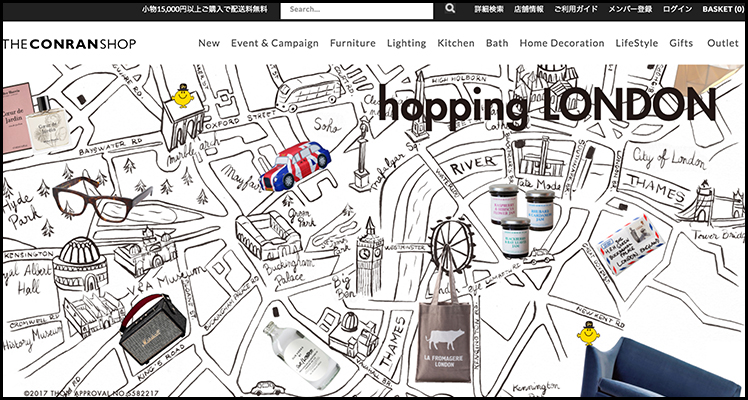Click the ログイン login link
This screenshot has height=400, width=748.
click(x=677, y=9)
